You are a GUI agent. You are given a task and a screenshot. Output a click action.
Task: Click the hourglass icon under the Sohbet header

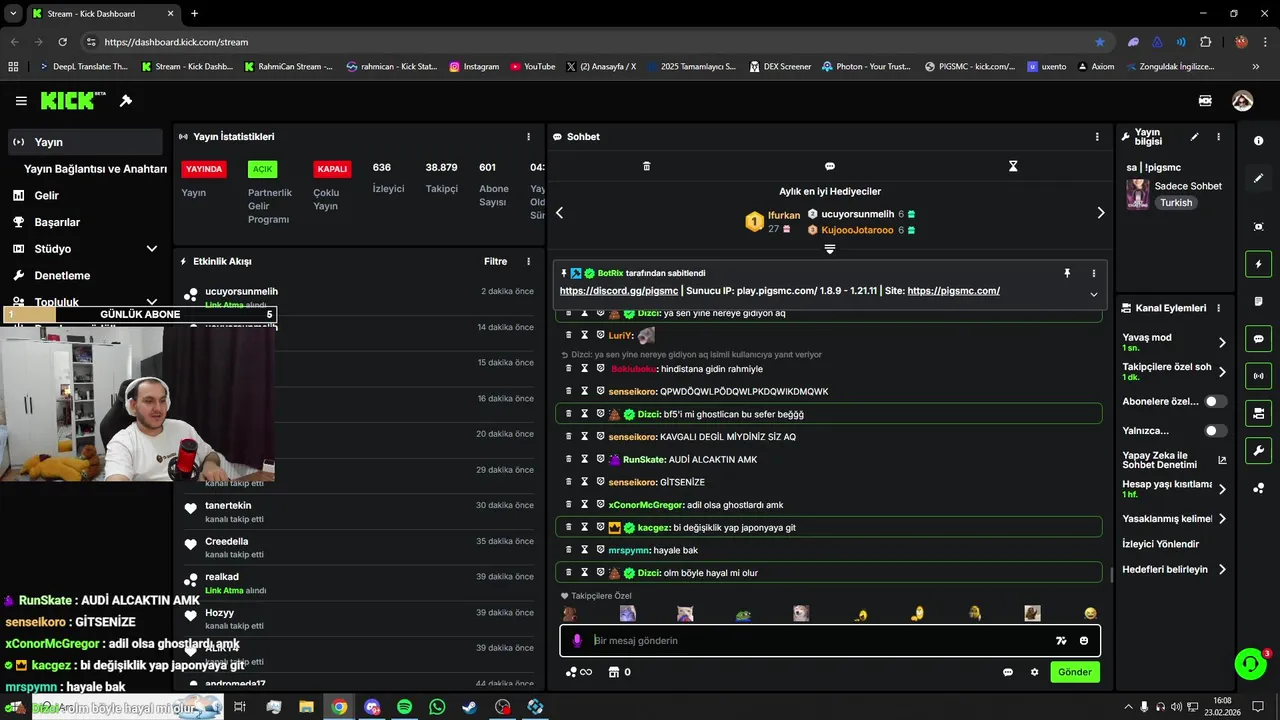[1013, 166]
